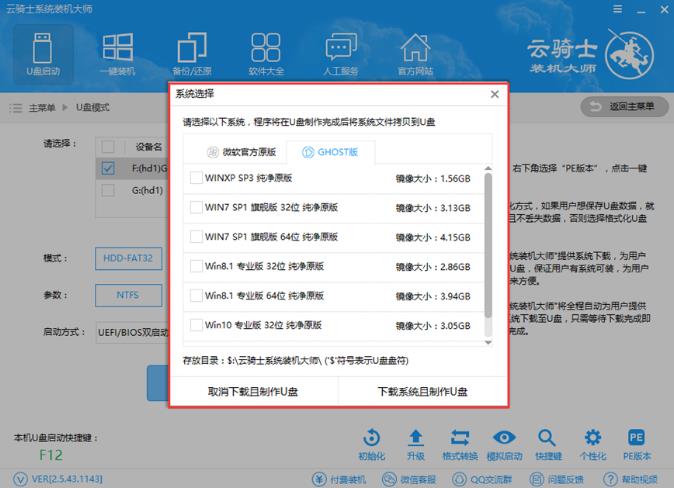Click the scrollbar up arrow in system list
This screenshot has height=488, width=674.
click(x=488, y=168)
